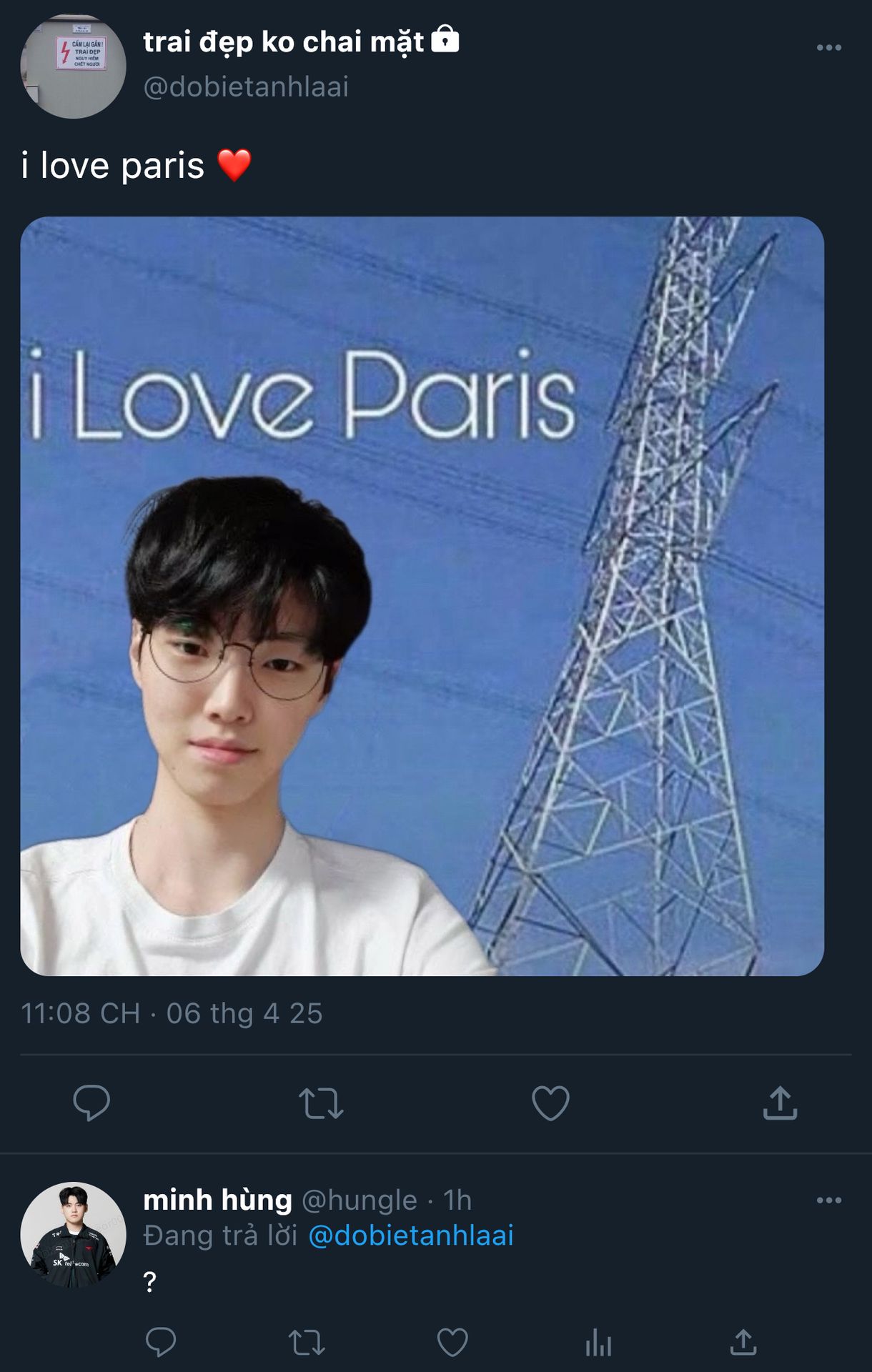Screen dimensions: 872x1372
Task: Open the profile picture of trai đẹp ko chai mặt
Action: pyautogui.click(x=73, y=66)
